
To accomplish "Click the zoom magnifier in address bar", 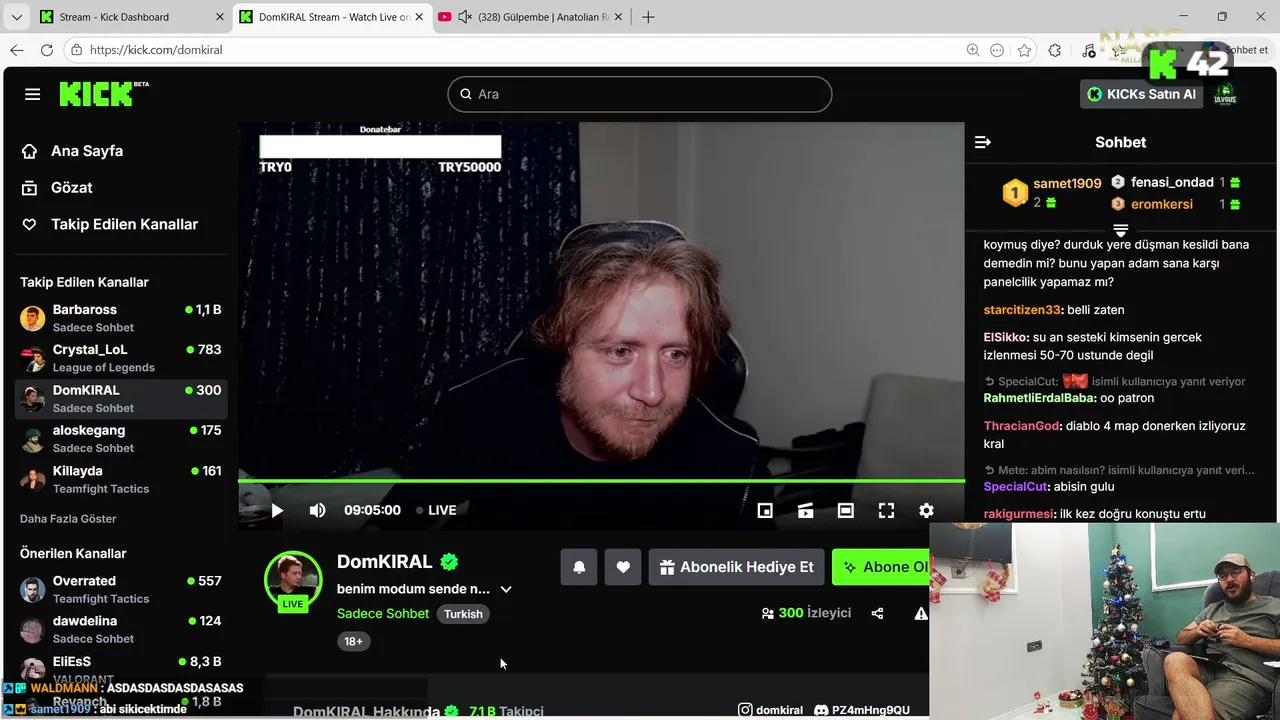I will click(972, 50).
